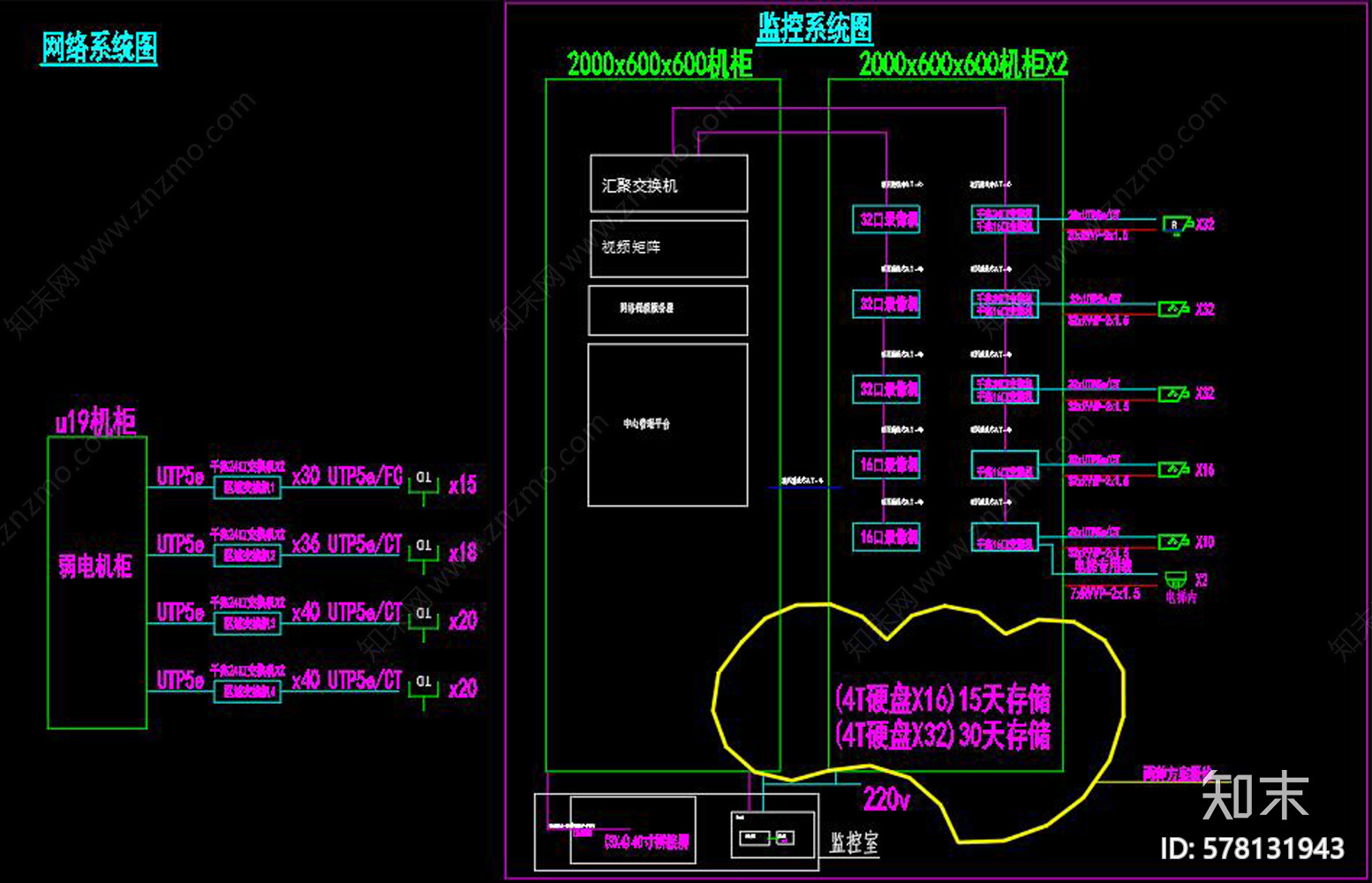The image size is (1372, 883).
Task: Select the "区域交换机4" switch box
Action: point(247,691)
